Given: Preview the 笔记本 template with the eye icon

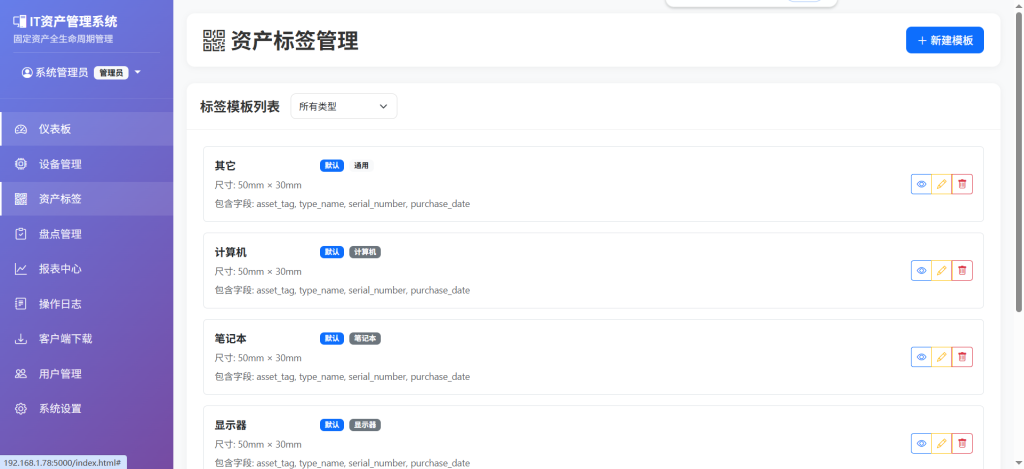Looking at the screenshot, I should 921,357.
